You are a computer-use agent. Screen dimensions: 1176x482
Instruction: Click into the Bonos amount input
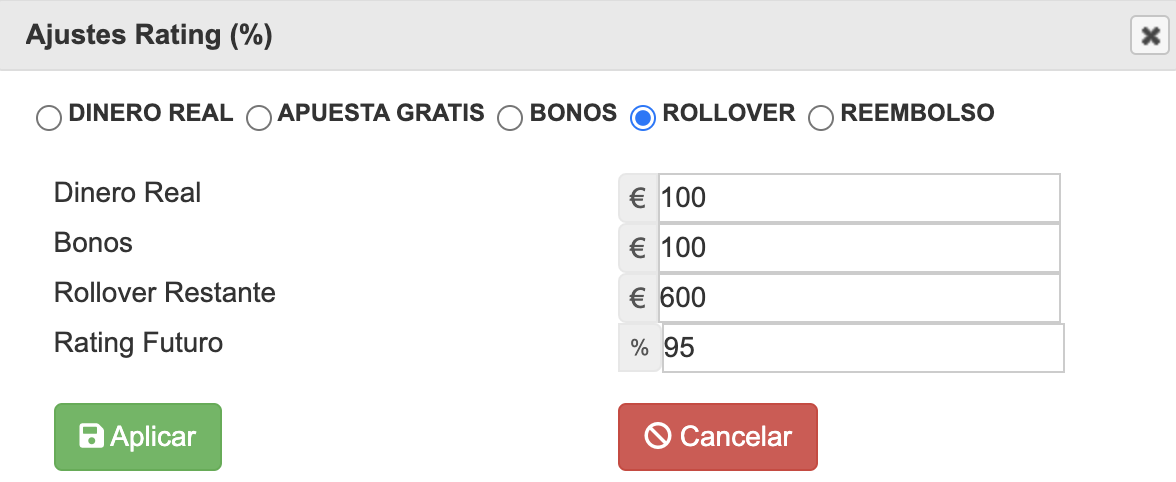(x=858, y=247)
